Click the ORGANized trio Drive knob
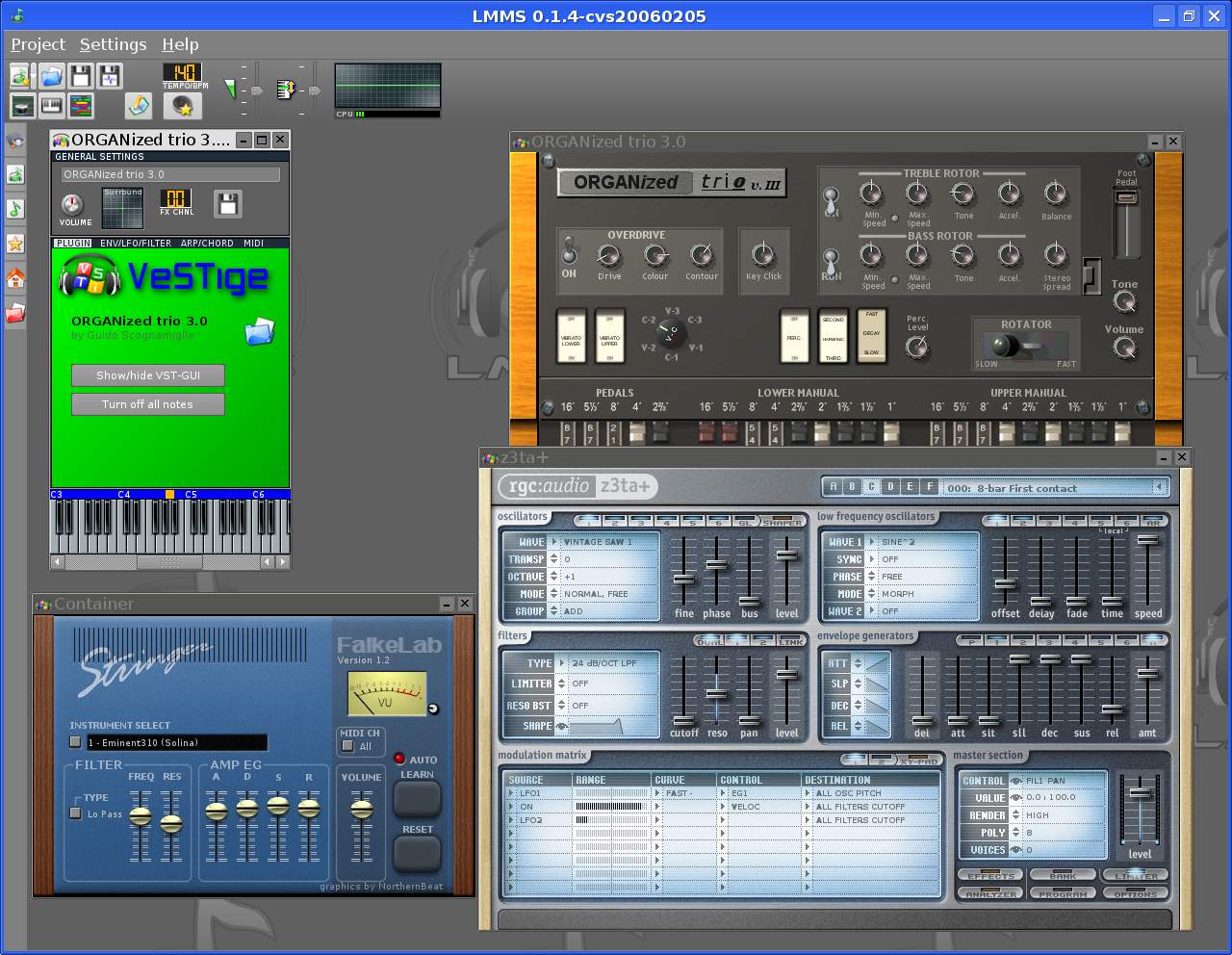The image size is (1232, 955). pyautogui.click(x=608, y=255)
